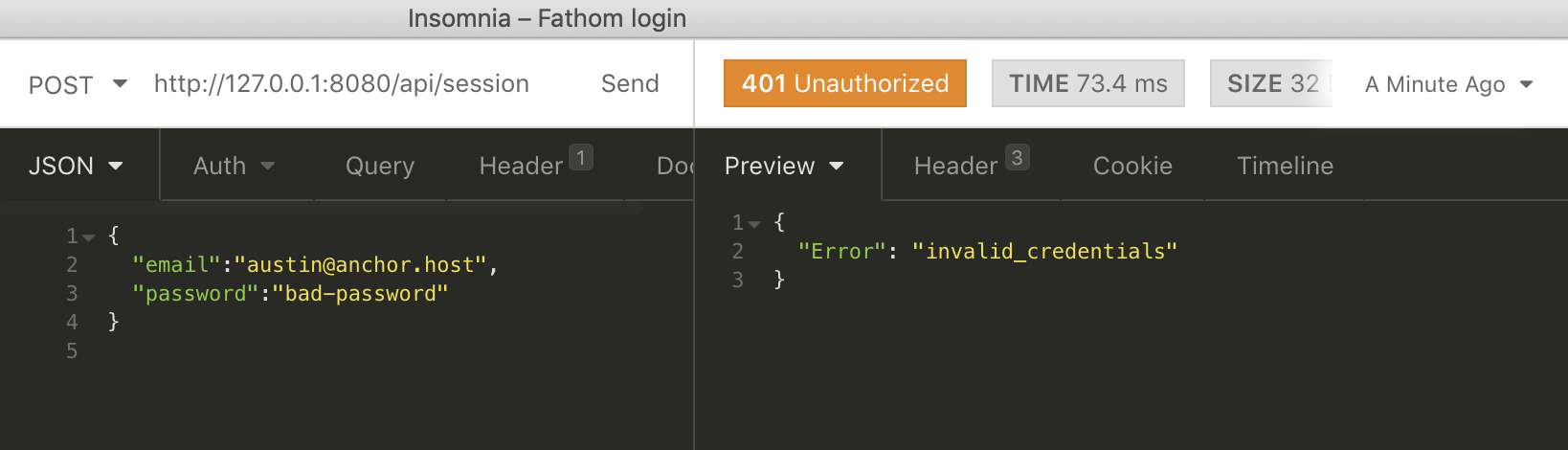This screenshot has width=1568, height=450.
Task: Send the request
Action: pos(630,84)
